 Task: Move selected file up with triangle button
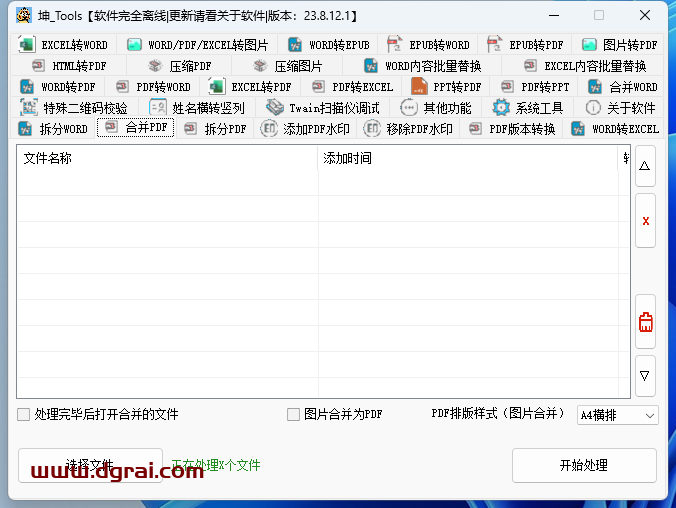click(x=645, y=166)
